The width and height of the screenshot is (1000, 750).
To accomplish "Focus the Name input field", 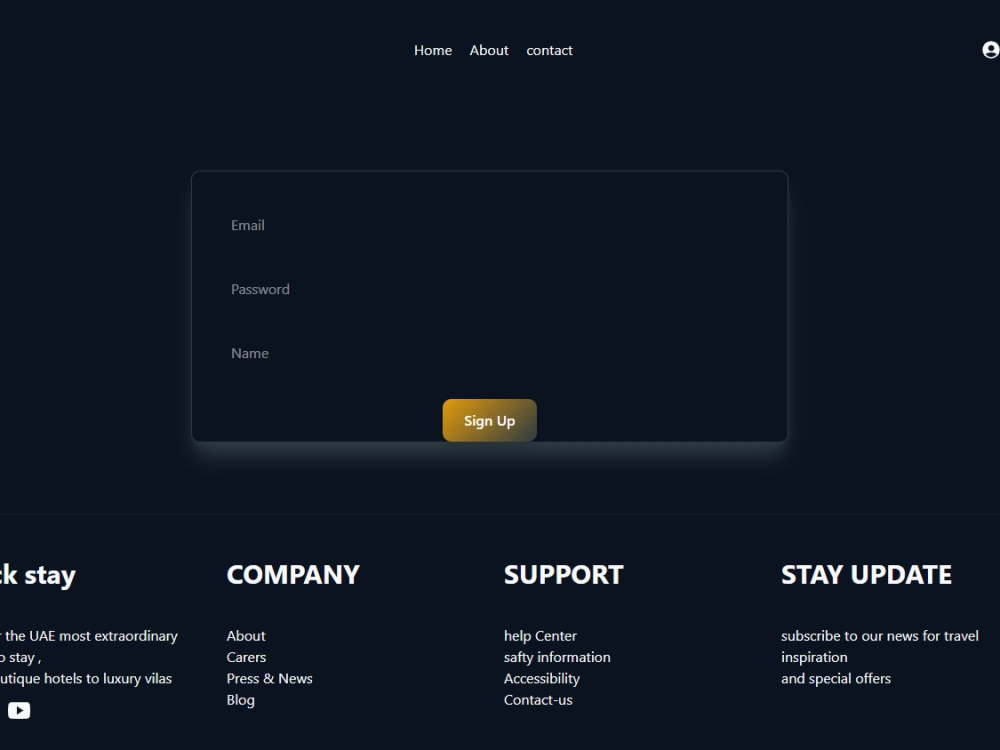I will 489,353.
